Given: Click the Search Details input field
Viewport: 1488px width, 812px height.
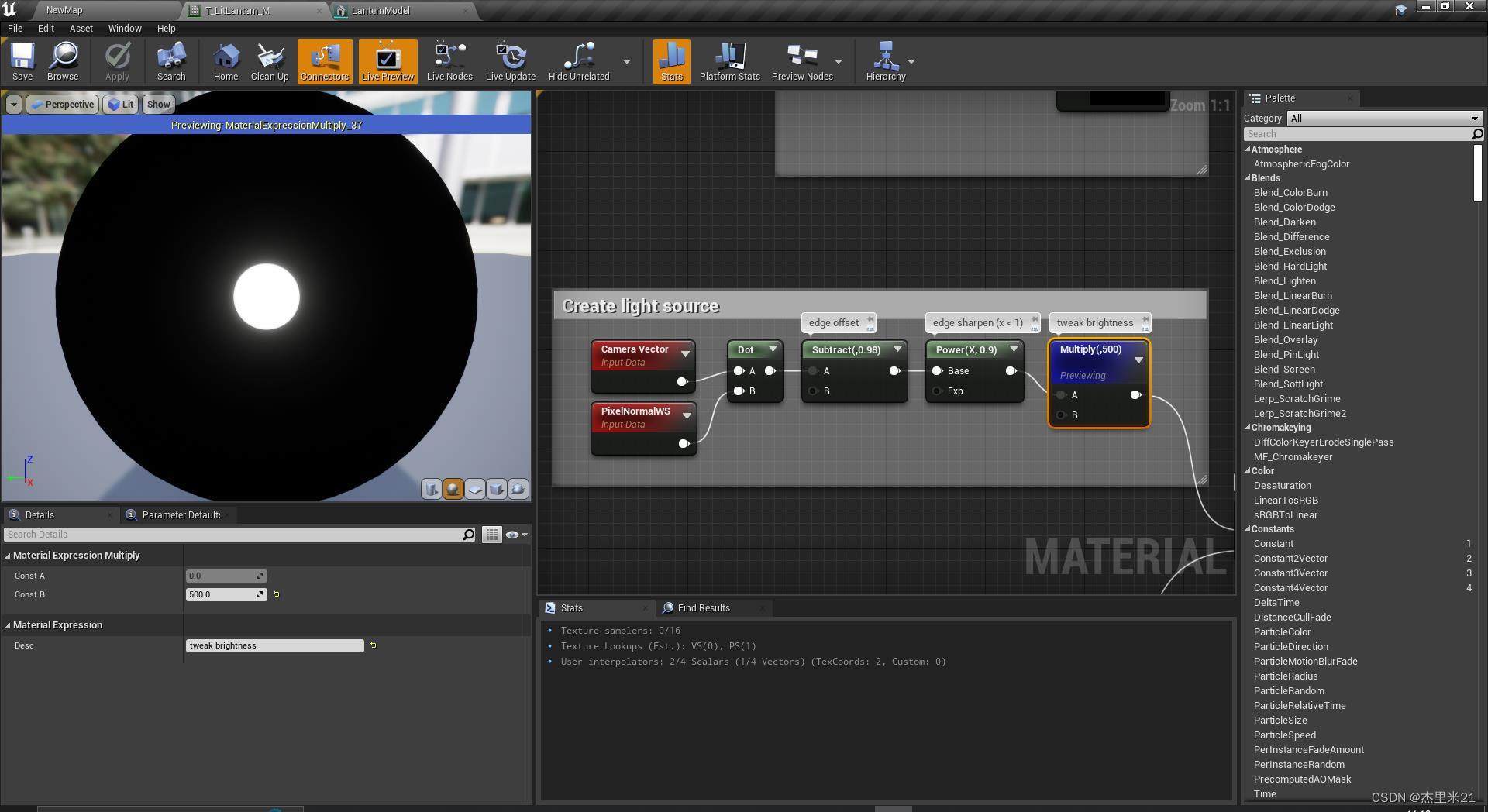Looking at the screenshot, I should (x=232, y=534).
